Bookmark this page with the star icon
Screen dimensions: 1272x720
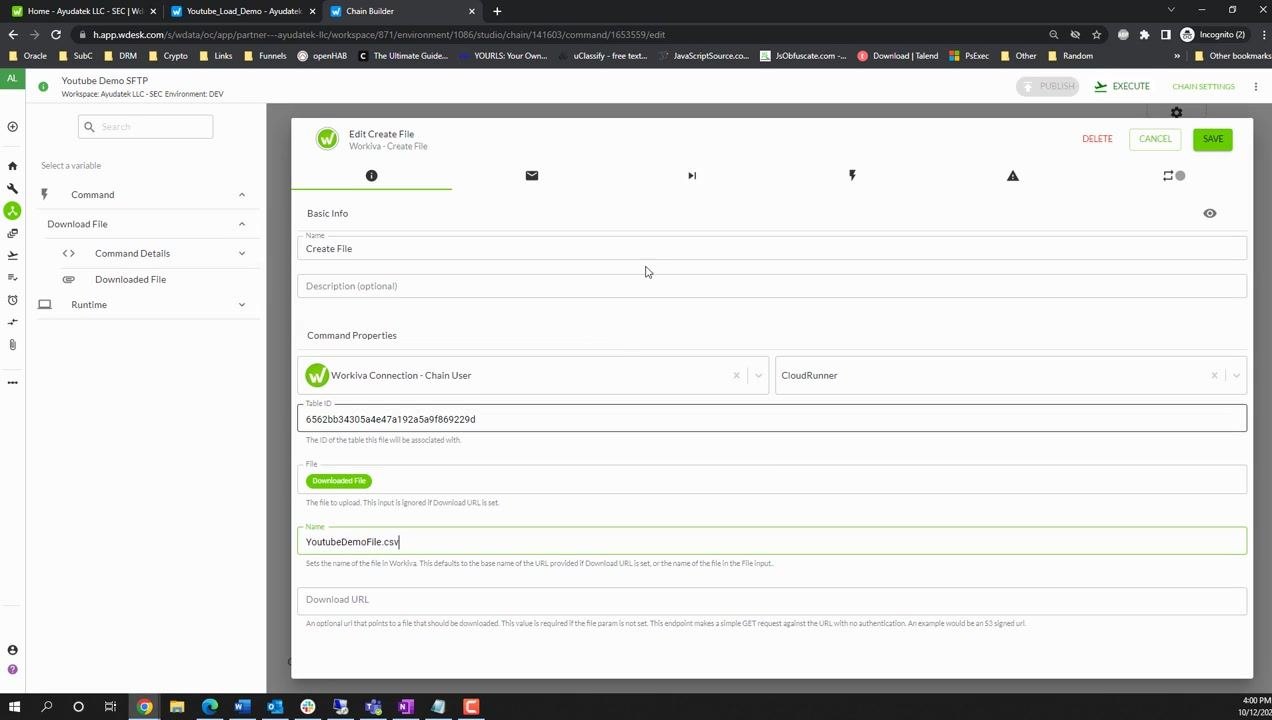tap(1097, 34)
